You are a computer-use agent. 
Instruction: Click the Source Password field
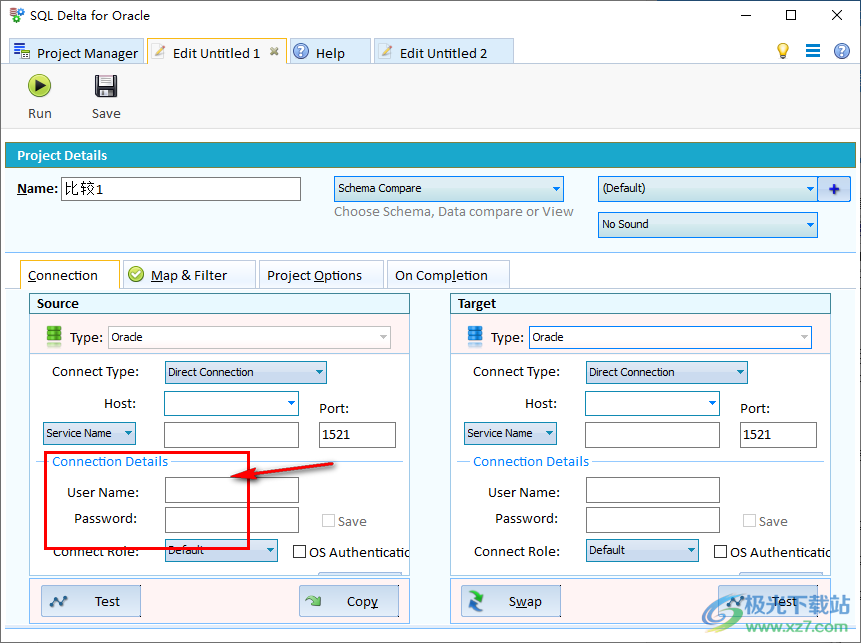click(232, 519)
